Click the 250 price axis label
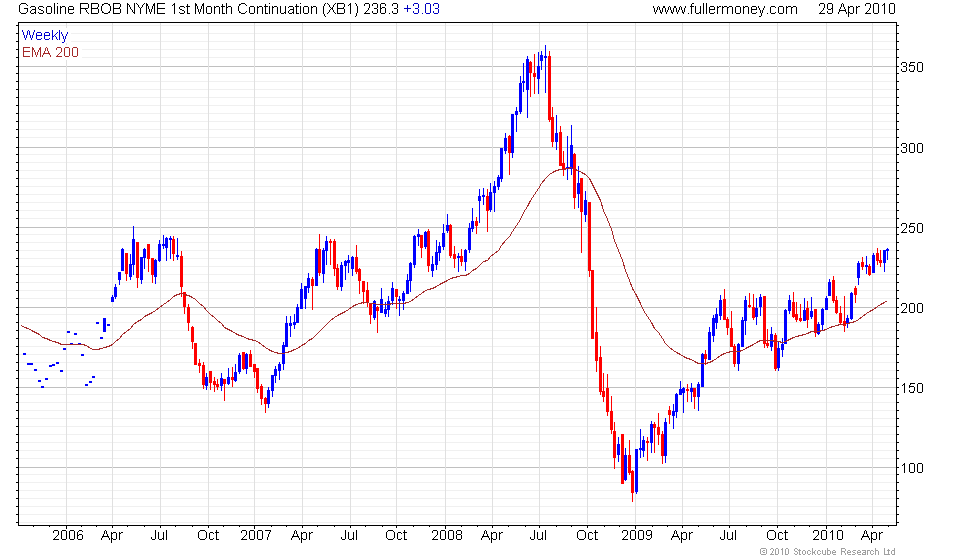This screenshot has width=980, height=560. tap(911, 228)
